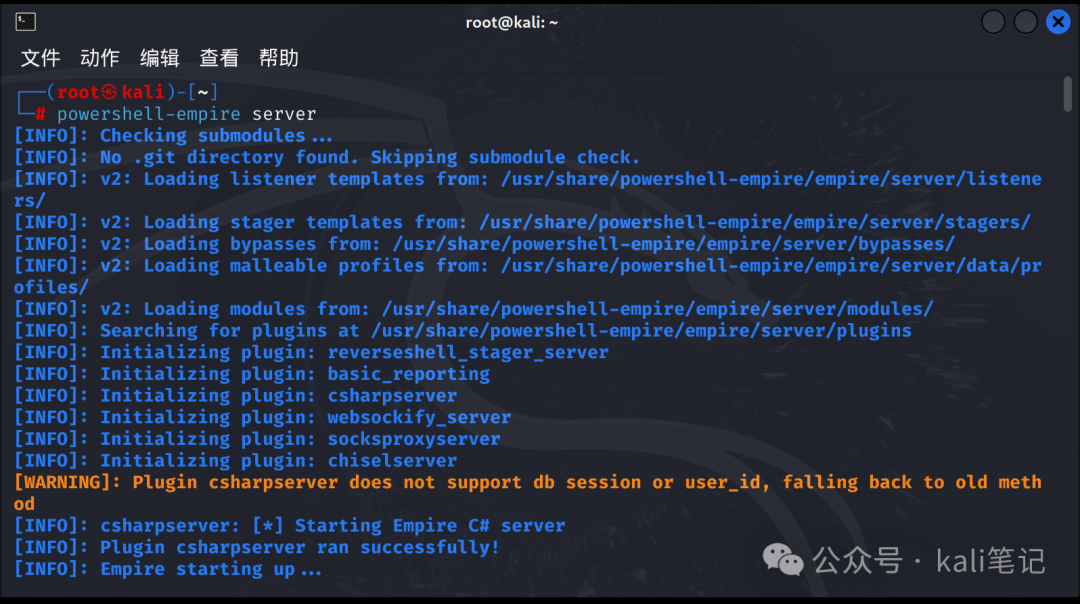Click the terminal icon in the title bar
The height and width of the screenshot is (604, 1080).
(25, 22)
